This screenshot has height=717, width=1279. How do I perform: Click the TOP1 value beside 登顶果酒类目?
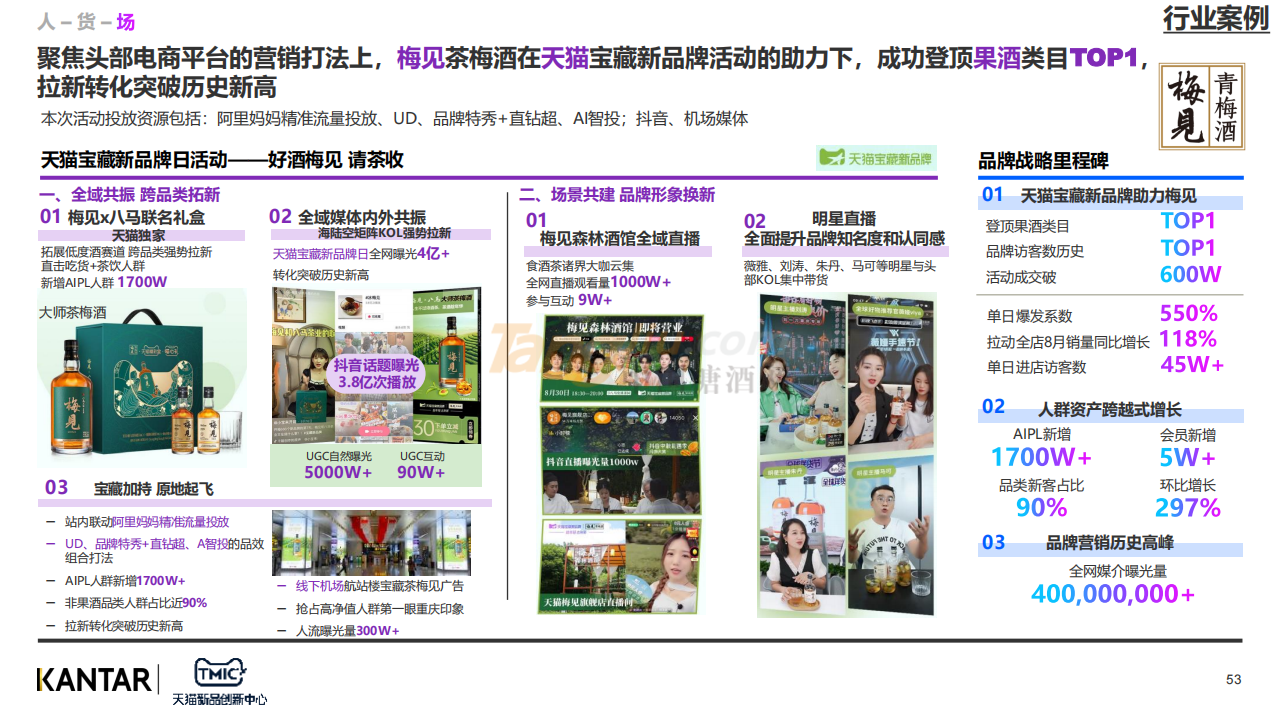(x=1188, y=222)
